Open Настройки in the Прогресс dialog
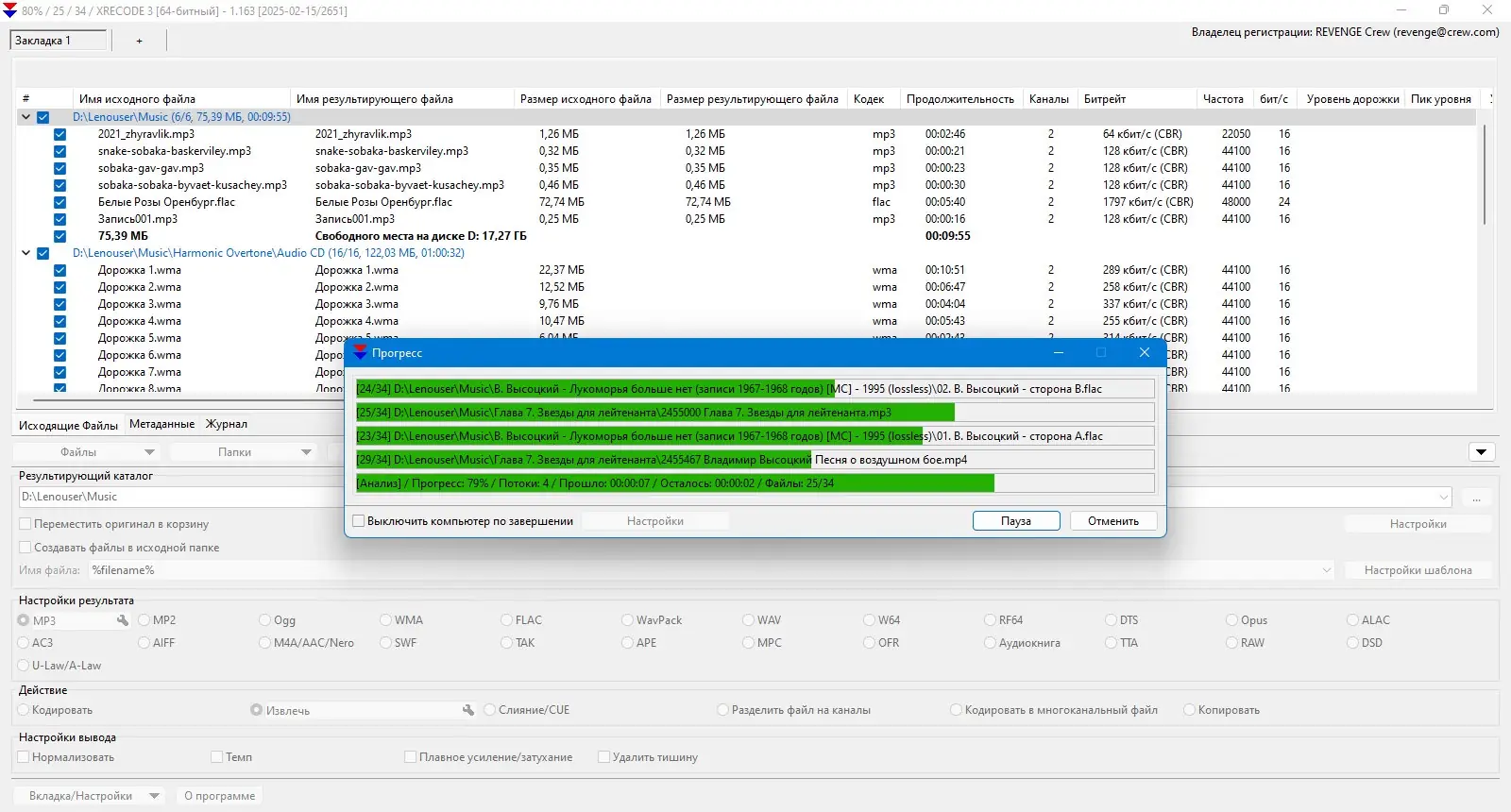 (x=655, y=521)
